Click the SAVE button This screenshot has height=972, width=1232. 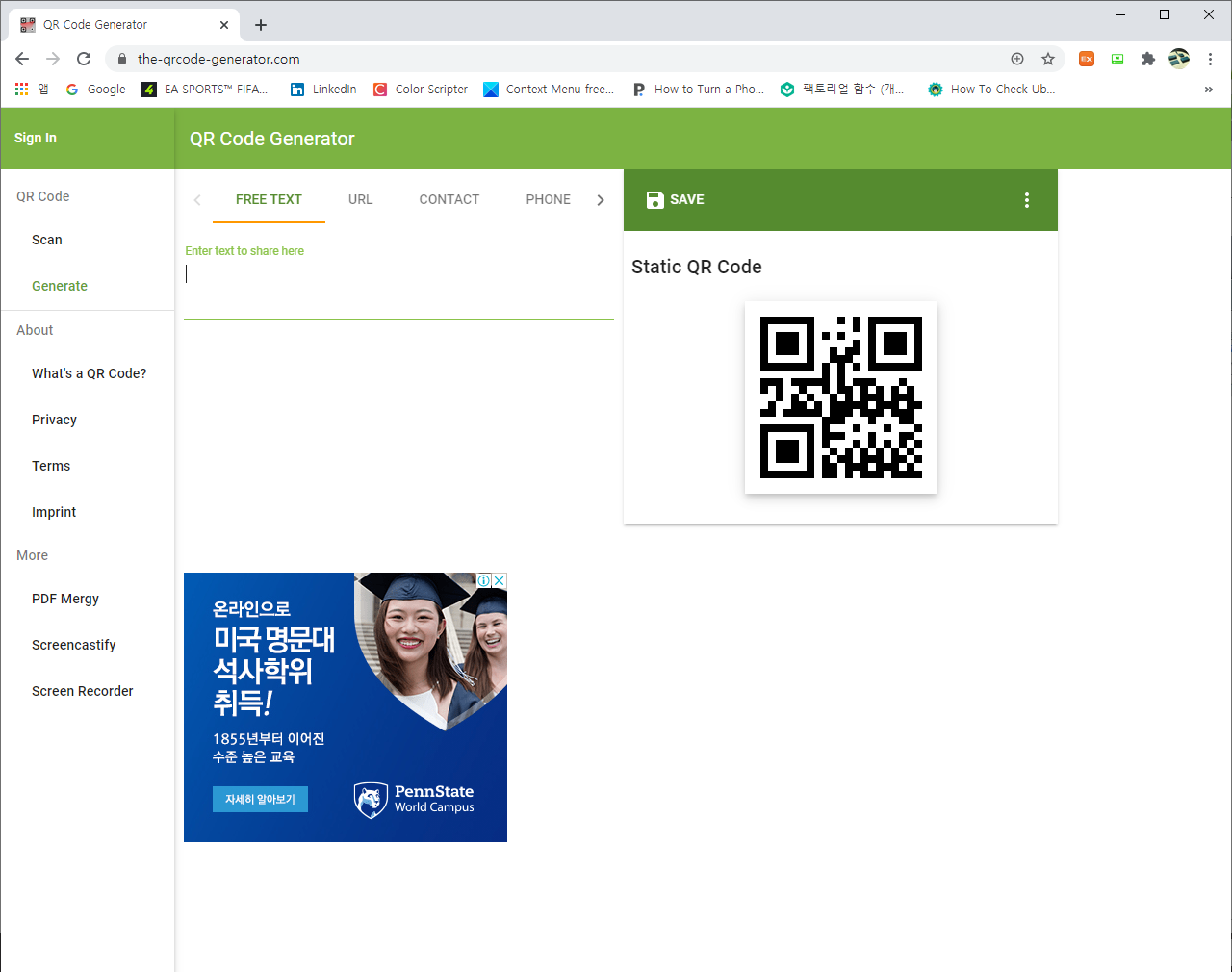(675, 199)
